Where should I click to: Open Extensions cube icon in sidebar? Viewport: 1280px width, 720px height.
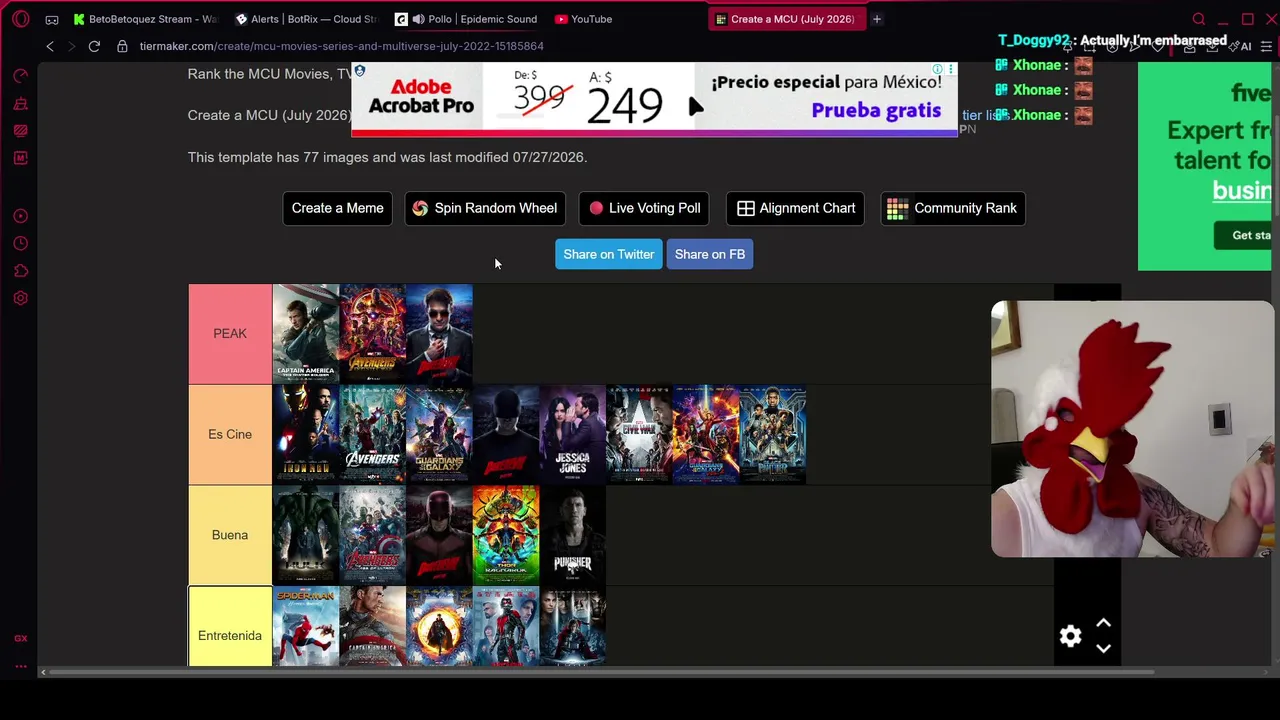pyautogui.click(x=21, y=270)
